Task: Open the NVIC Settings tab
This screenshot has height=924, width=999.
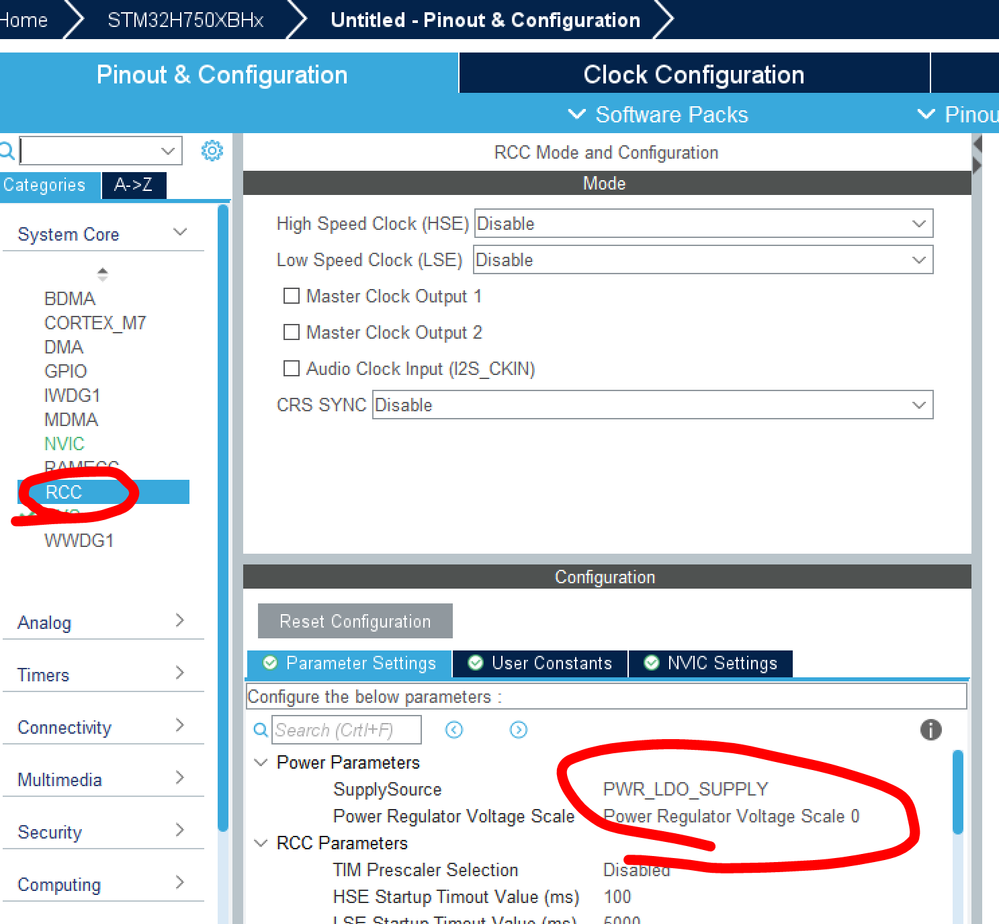Action: tap(710, 663)
